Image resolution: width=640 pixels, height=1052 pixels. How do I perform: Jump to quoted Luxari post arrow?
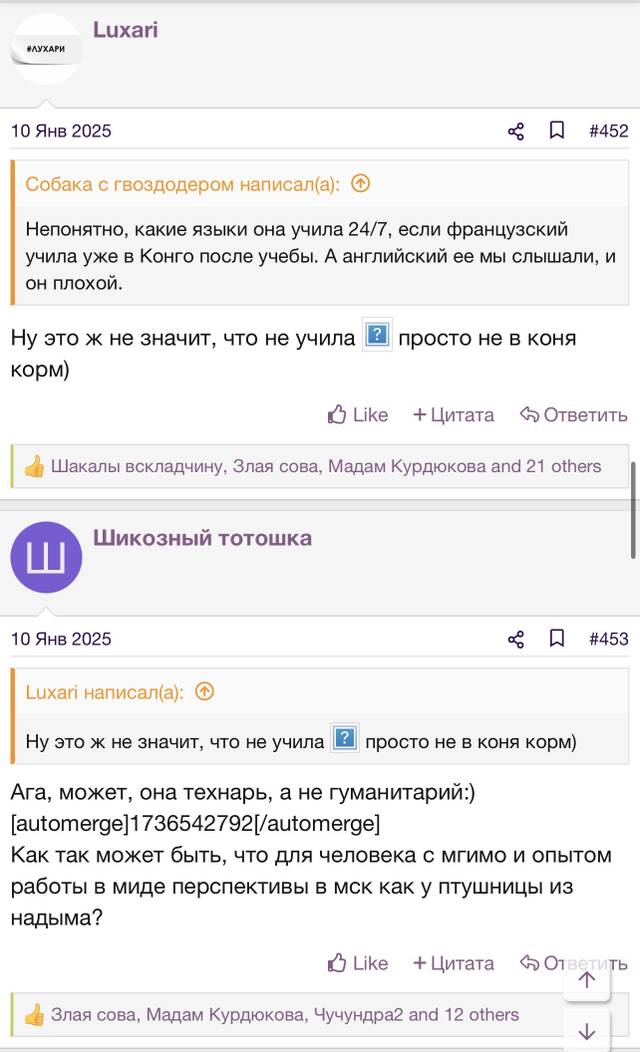(x=205, y=691)
